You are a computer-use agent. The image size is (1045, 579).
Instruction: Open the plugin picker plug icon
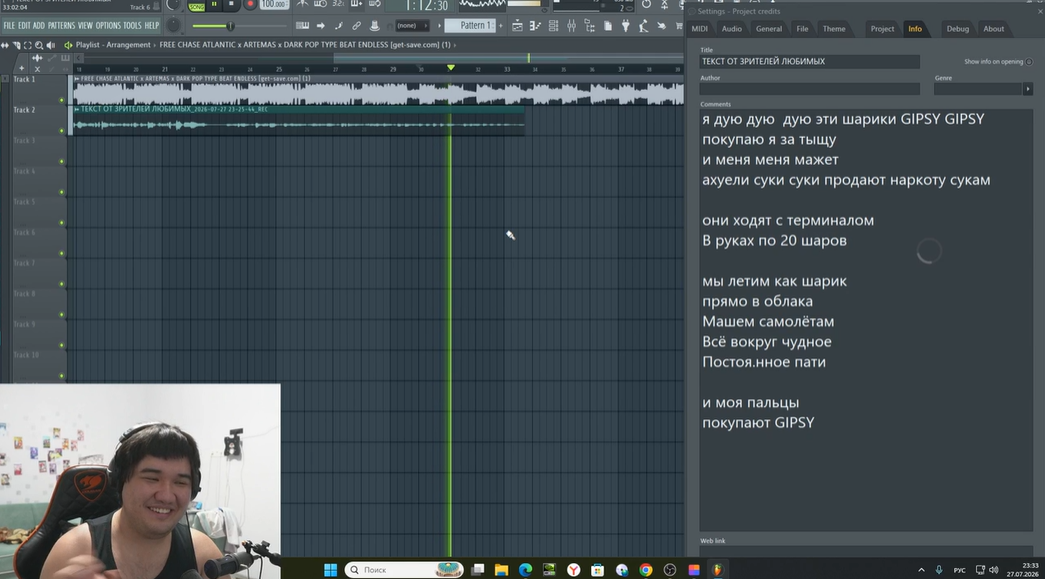(x=625, y=26)
